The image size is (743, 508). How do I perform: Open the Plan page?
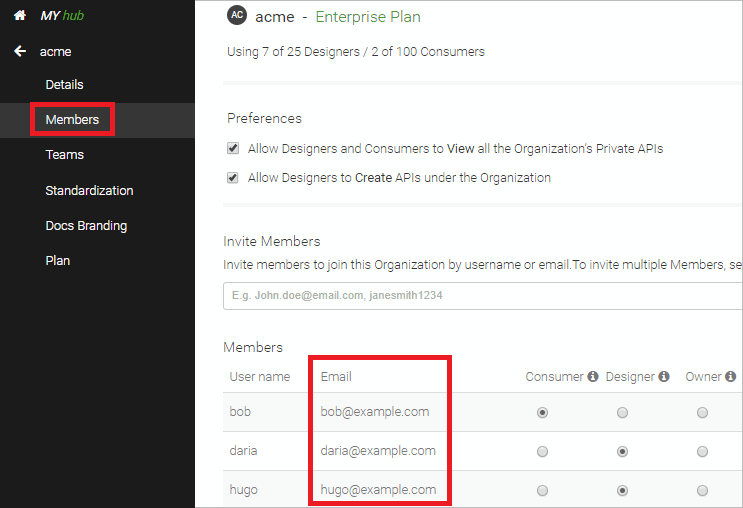pyautogui.click(x=57, y=260)
